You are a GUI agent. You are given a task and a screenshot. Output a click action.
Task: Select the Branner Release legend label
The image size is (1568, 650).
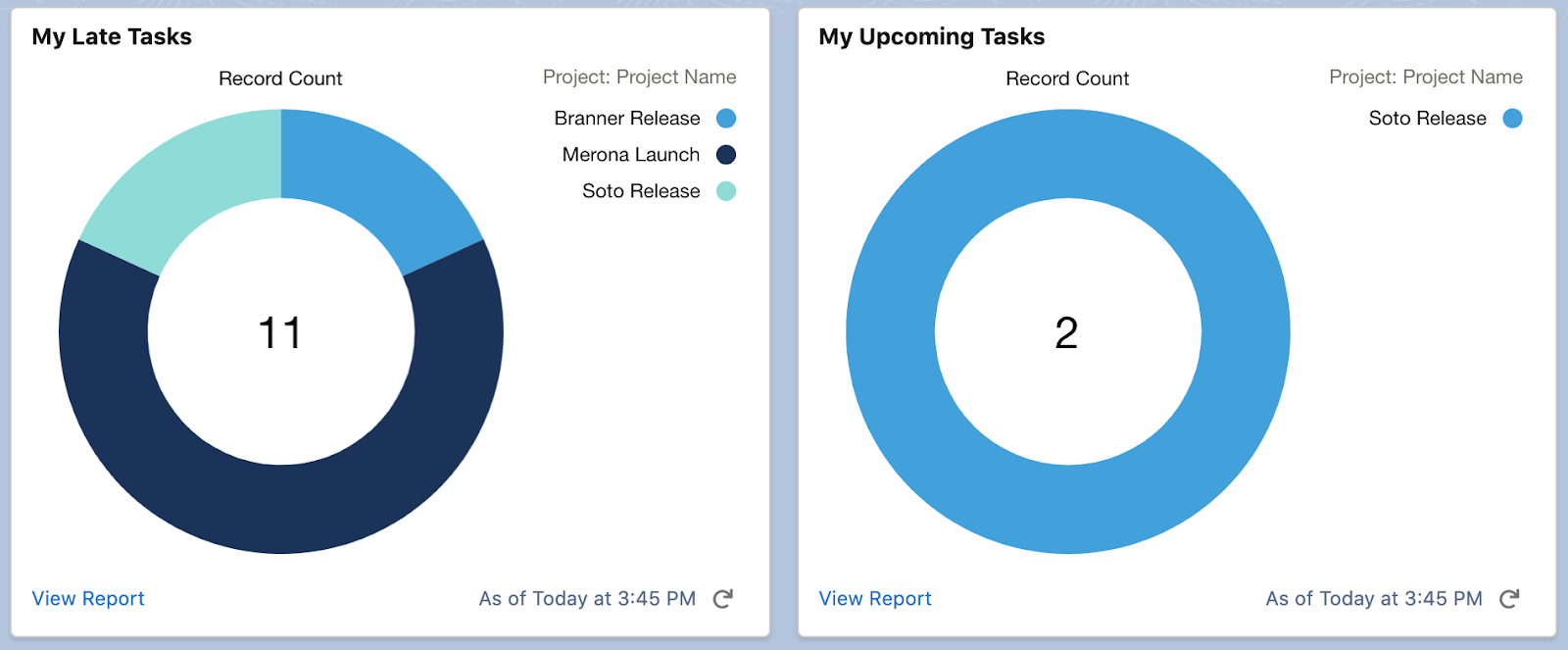click(627, 119)
